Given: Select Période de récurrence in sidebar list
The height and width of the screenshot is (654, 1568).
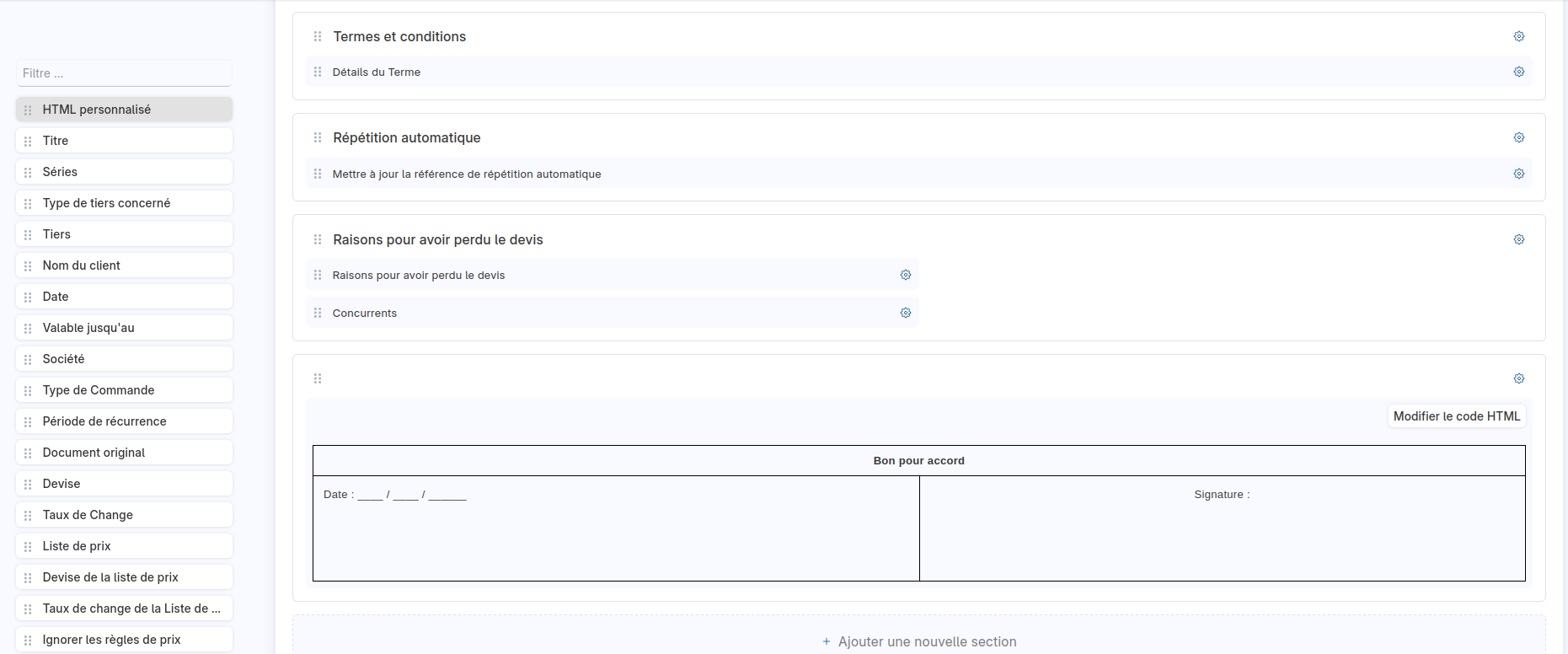Looking at the screenshot, I should (124, 421).
